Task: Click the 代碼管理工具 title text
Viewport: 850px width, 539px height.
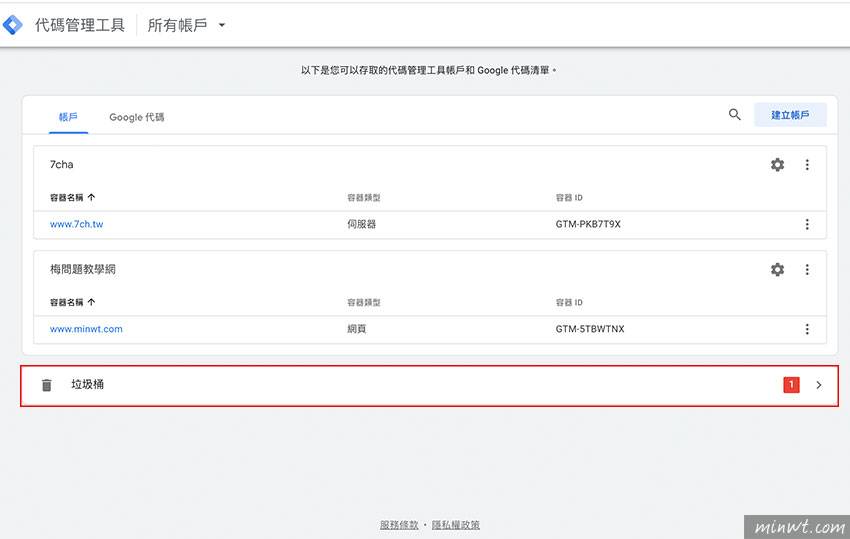Action: click(x=80, y=25)
